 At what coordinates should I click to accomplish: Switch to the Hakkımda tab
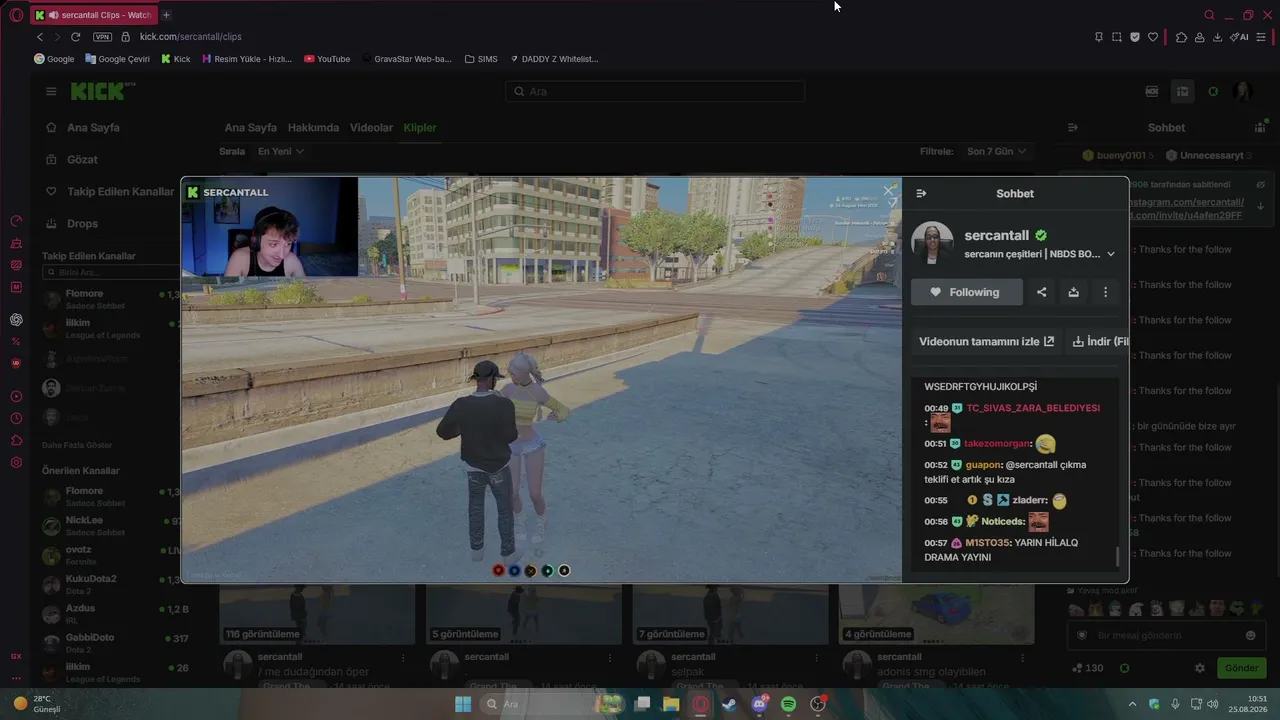pyautogui.click(x=313, y=128)
